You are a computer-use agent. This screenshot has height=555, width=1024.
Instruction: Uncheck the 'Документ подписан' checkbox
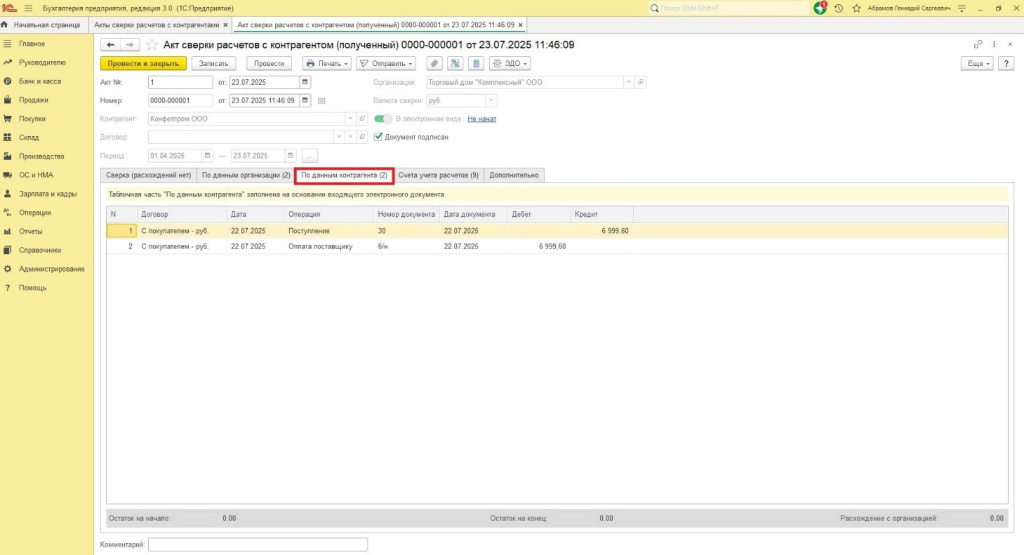pyautogui.click(x=379, y=137)
